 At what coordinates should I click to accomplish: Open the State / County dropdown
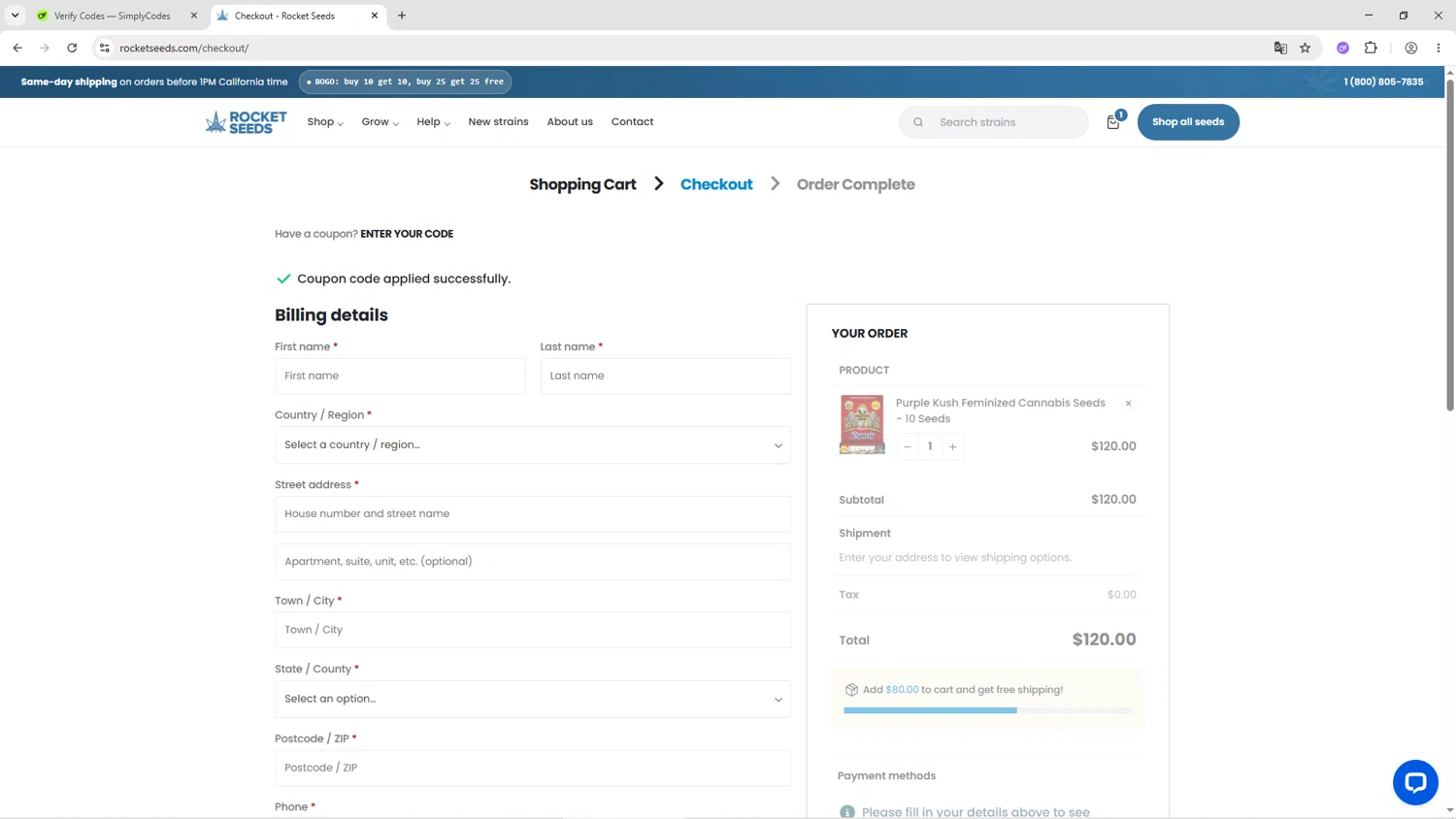(x=533, y=699)
